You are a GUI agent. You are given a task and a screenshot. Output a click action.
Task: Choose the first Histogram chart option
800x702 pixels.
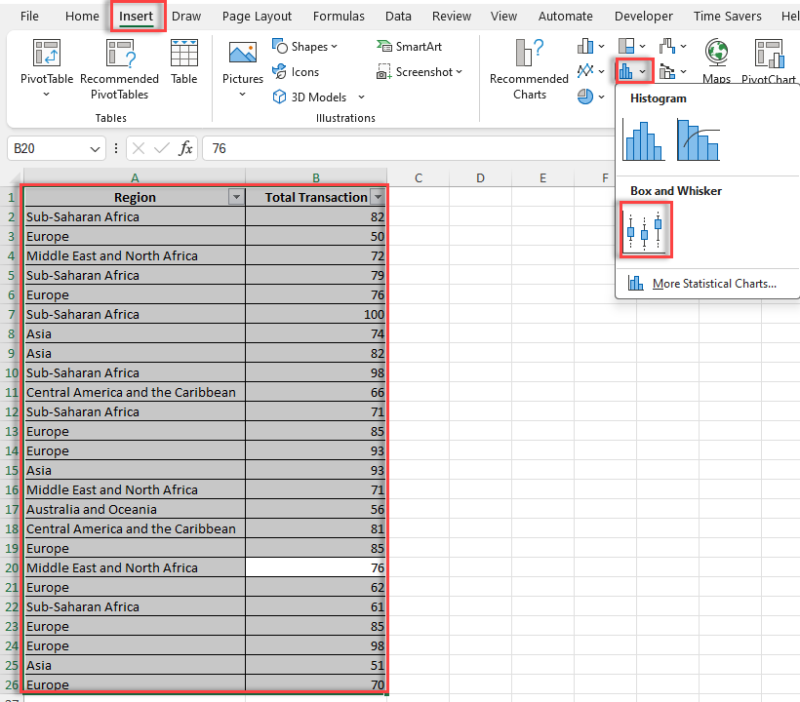pos(644,140)
